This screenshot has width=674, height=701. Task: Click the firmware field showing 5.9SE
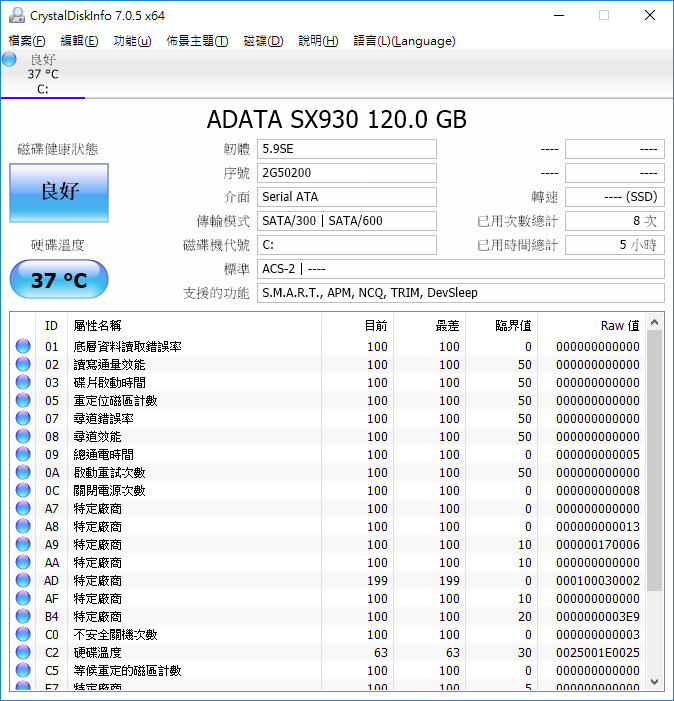[347, 149]
